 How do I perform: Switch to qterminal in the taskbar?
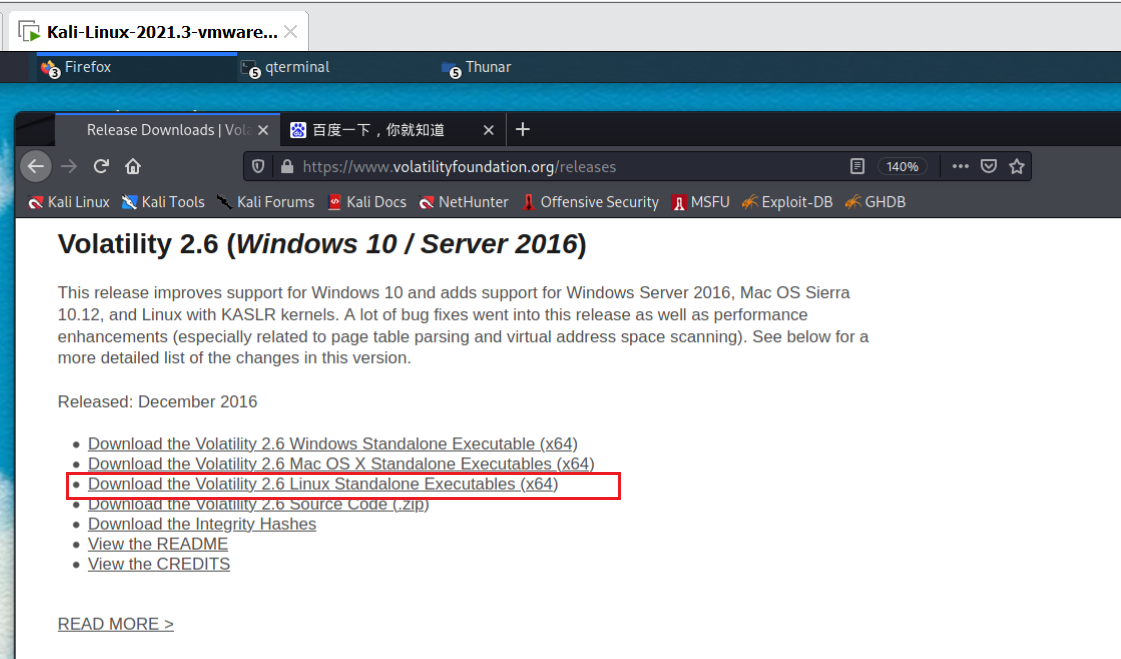[x=337, y=67]
